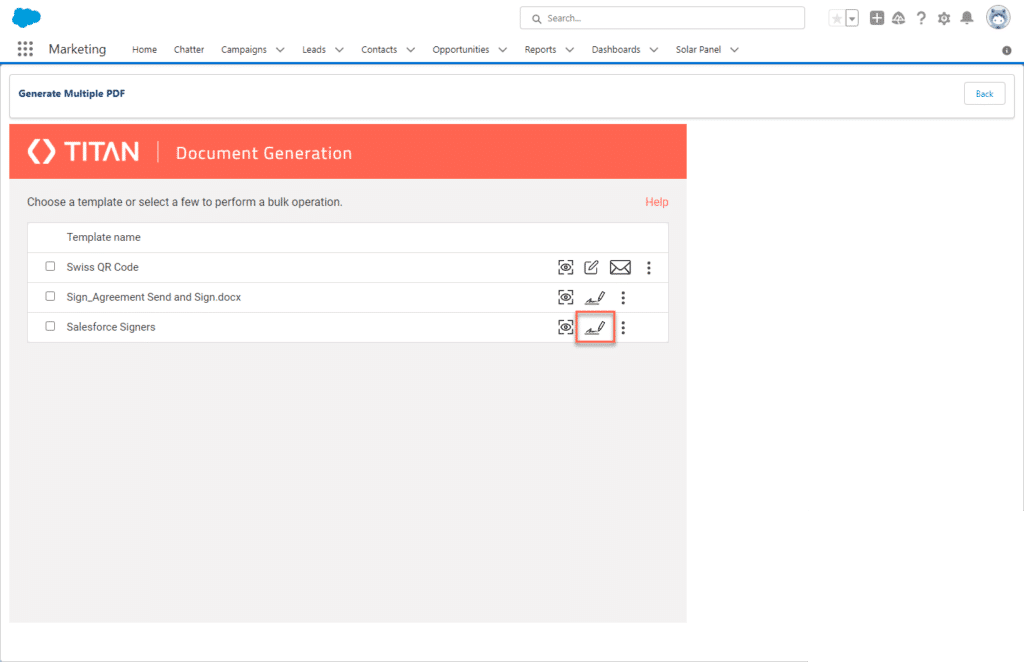
Task: Expand the Opportunities tab dropdown
Action: pyautogui.click(x=503, y=49)
